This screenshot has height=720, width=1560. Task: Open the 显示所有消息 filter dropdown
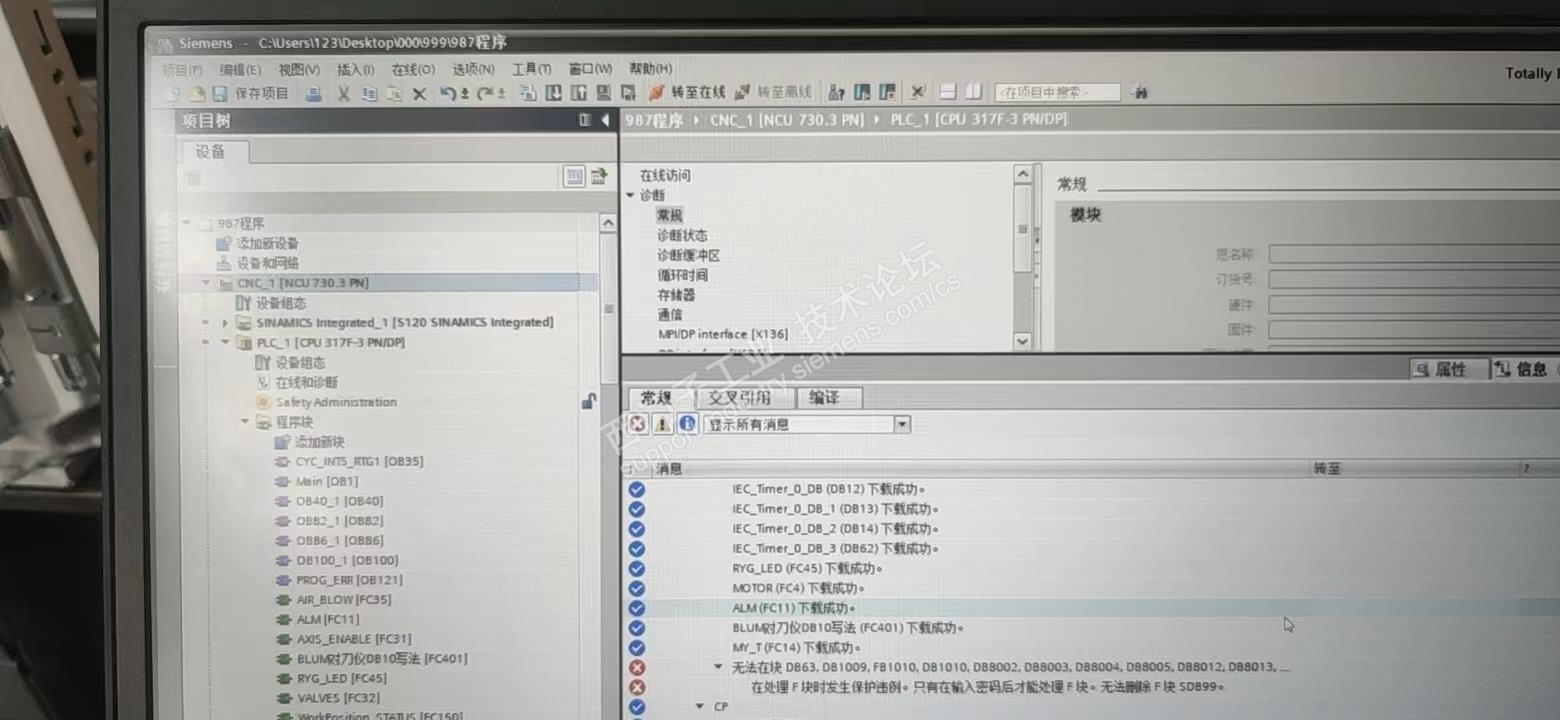coord(902,424)
